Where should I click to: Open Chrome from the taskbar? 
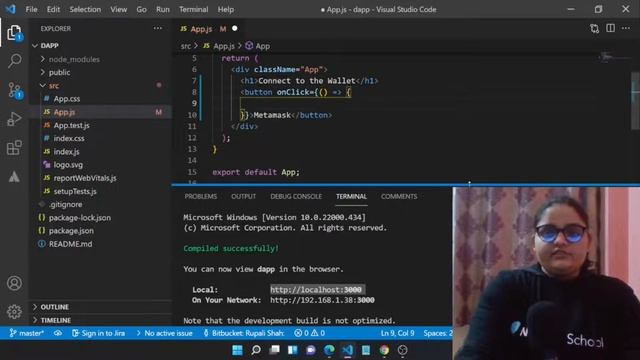(x=384, y=350)
